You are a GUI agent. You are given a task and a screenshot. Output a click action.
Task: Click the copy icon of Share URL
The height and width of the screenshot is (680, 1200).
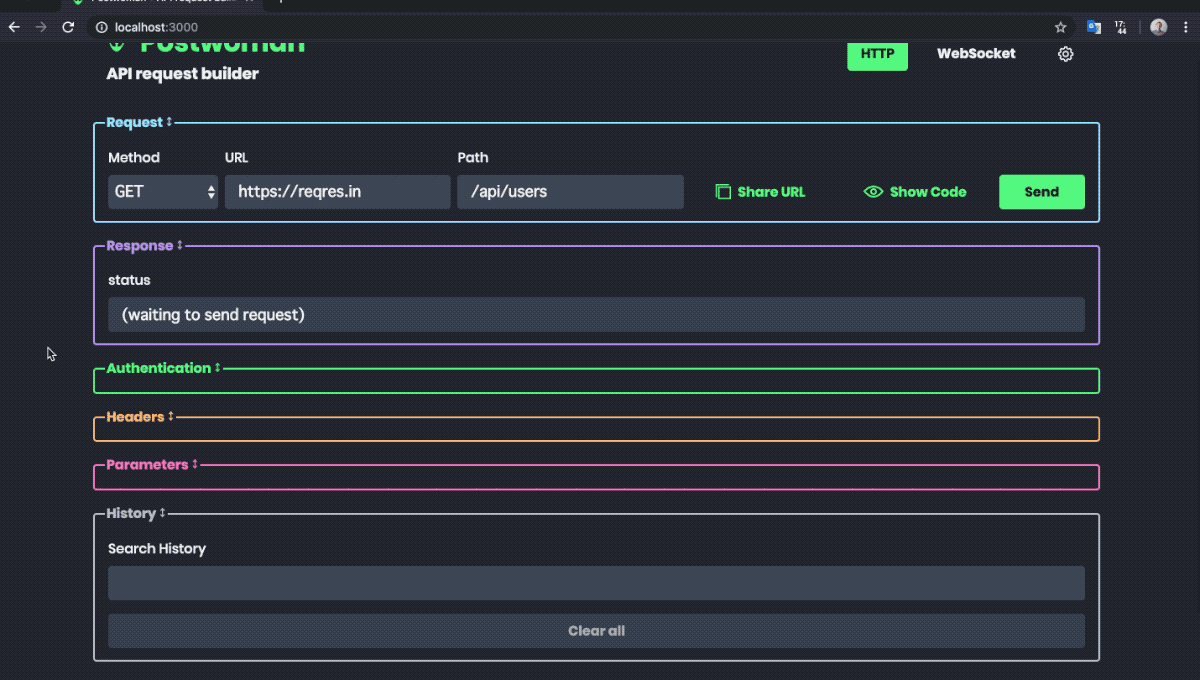pyautogui.click(x=724, y=192)
